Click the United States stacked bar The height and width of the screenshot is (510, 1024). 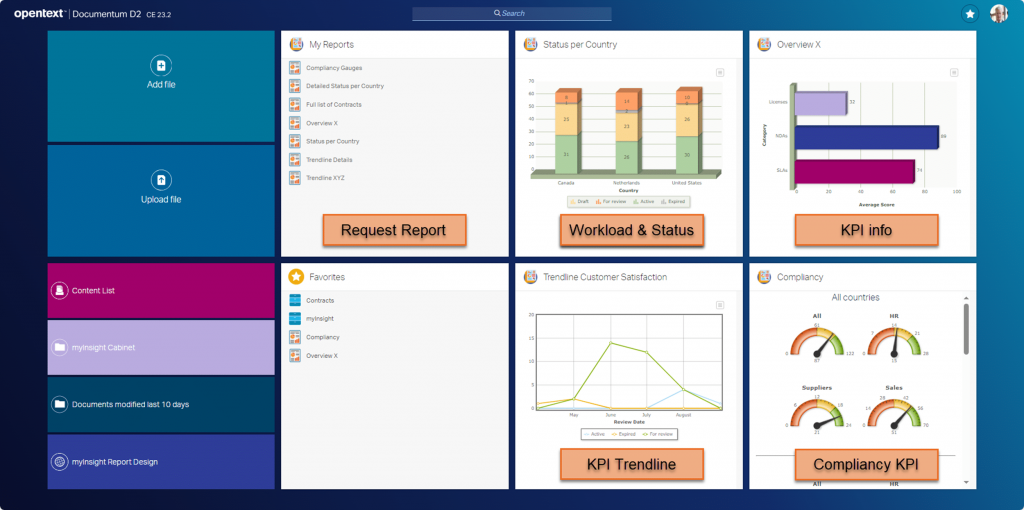tap(688, 131)
